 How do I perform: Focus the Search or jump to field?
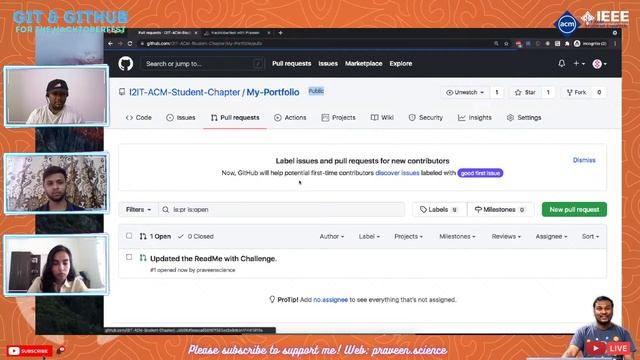pos(203,64)
